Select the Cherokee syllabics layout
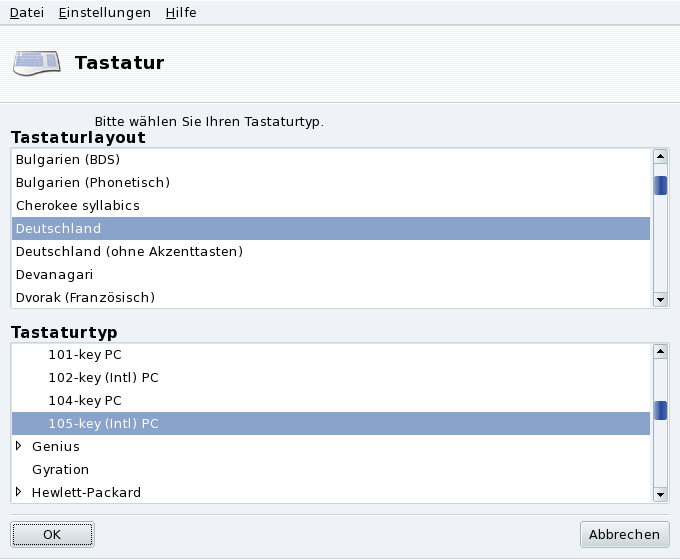680x560 pixels. pos(77,205)
